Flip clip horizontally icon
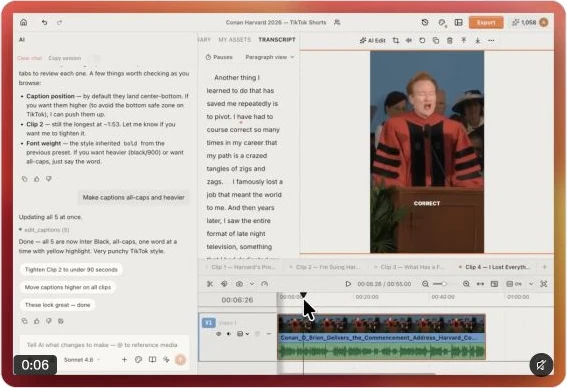Viewport: 567px width, 388px height. click(409, 40)
